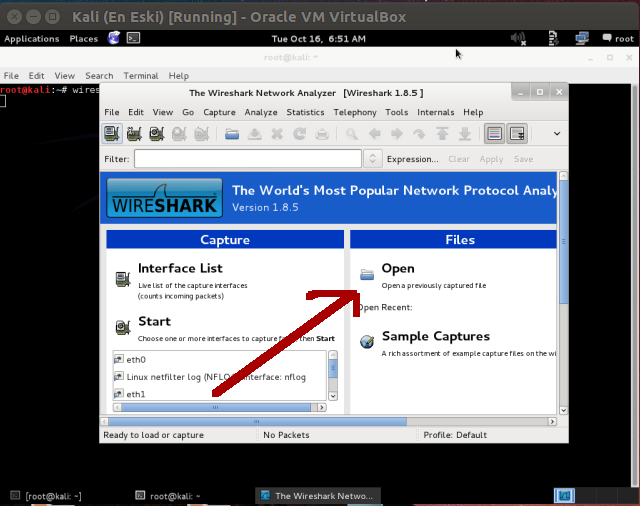
Task: Click the restart capture toolbar icon
Action: [202, 133]
